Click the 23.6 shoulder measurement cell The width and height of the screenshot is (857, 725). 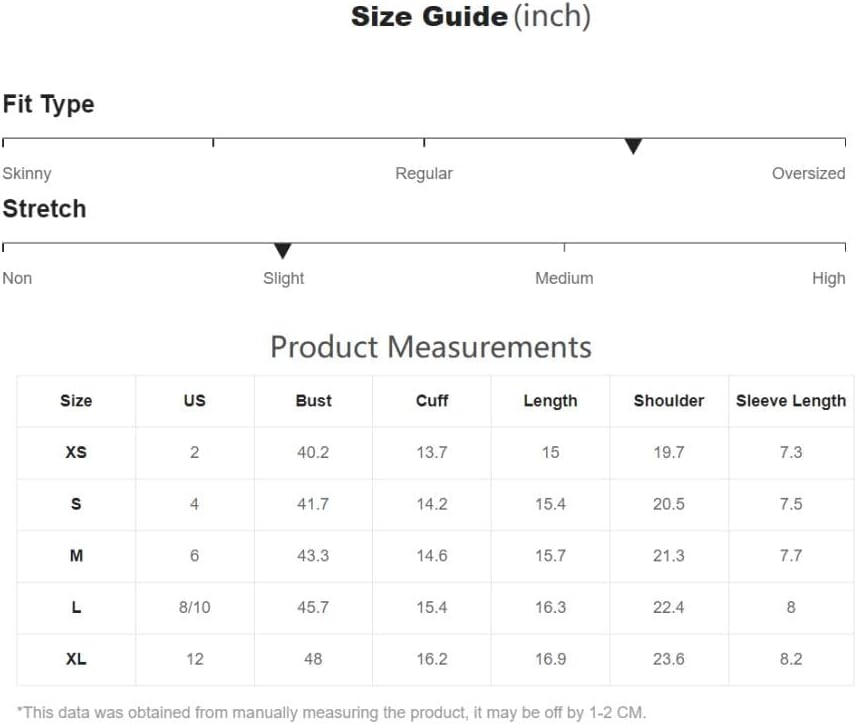669,659
